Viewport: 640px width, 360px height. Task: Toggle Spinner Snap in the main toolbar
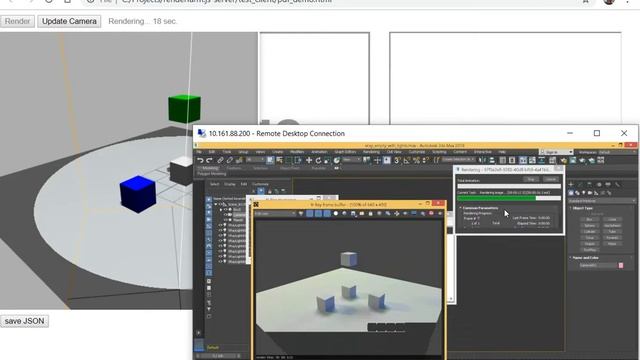(x=425, y=160)
